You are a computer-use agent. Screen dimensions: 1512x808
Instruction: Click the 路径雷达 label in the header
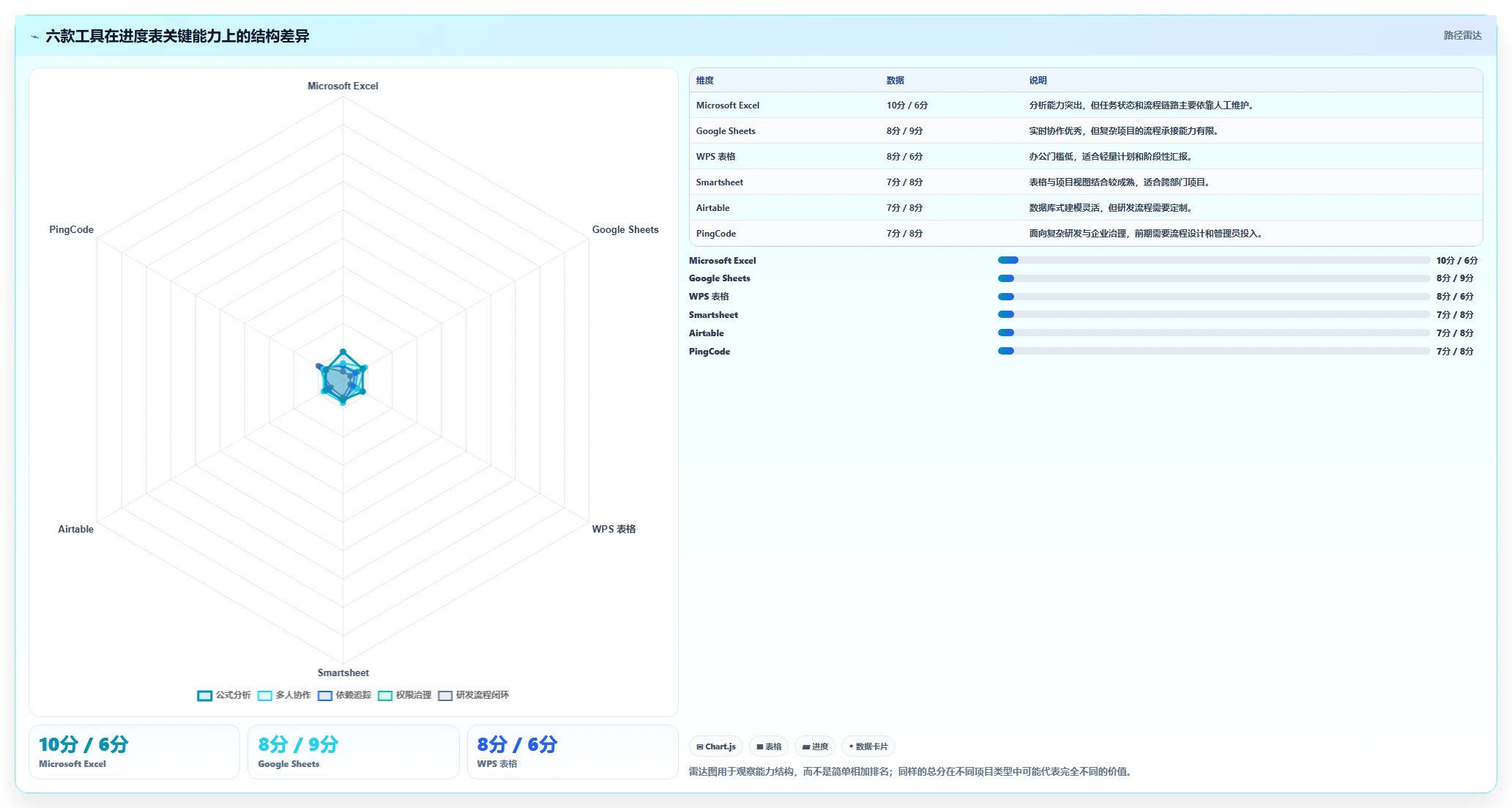click(x=1462, y=35)
